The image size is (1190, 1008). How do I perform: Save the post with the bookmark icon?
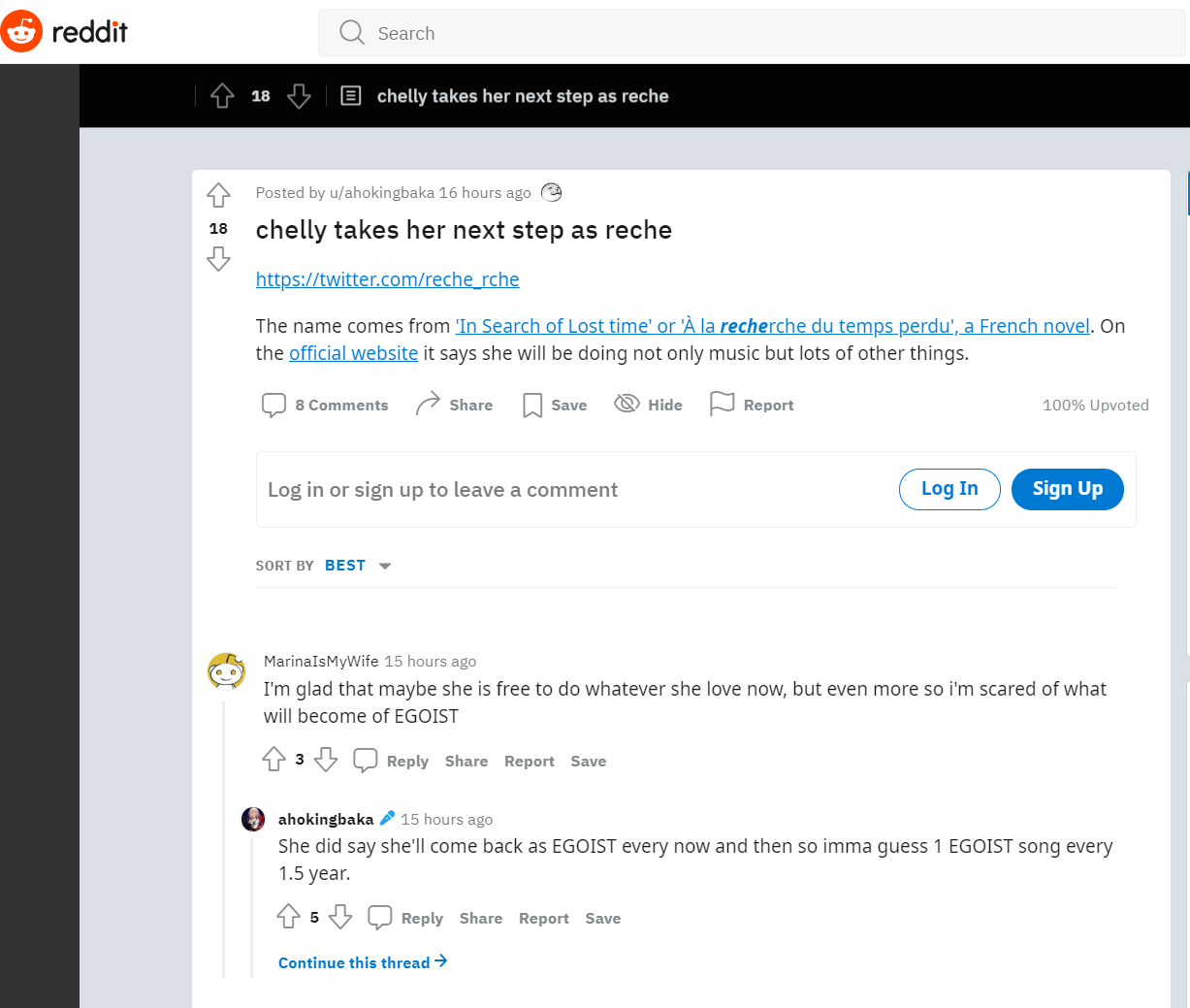(532, 405)
